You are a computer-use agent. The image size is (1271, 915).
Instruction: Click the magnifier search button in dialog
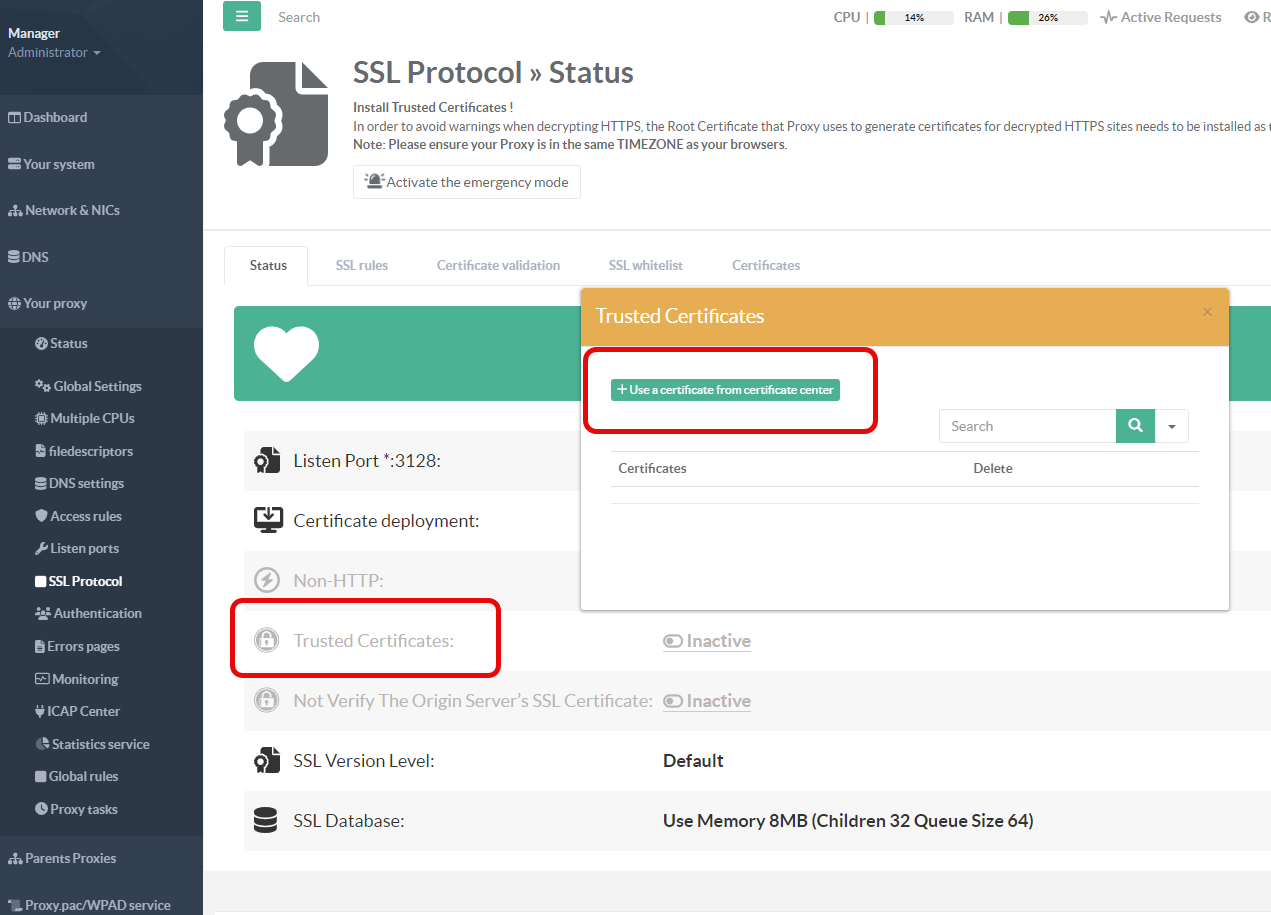pyautogui.click(x=1135, y=426)
